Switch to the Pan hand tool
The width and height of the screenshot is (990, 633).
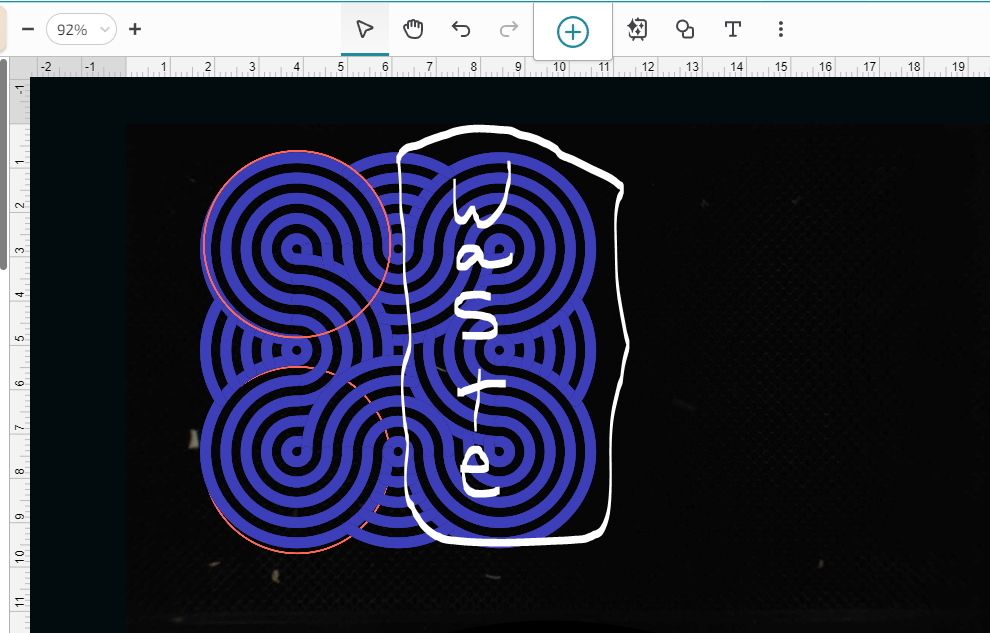(x=413, y=29)
